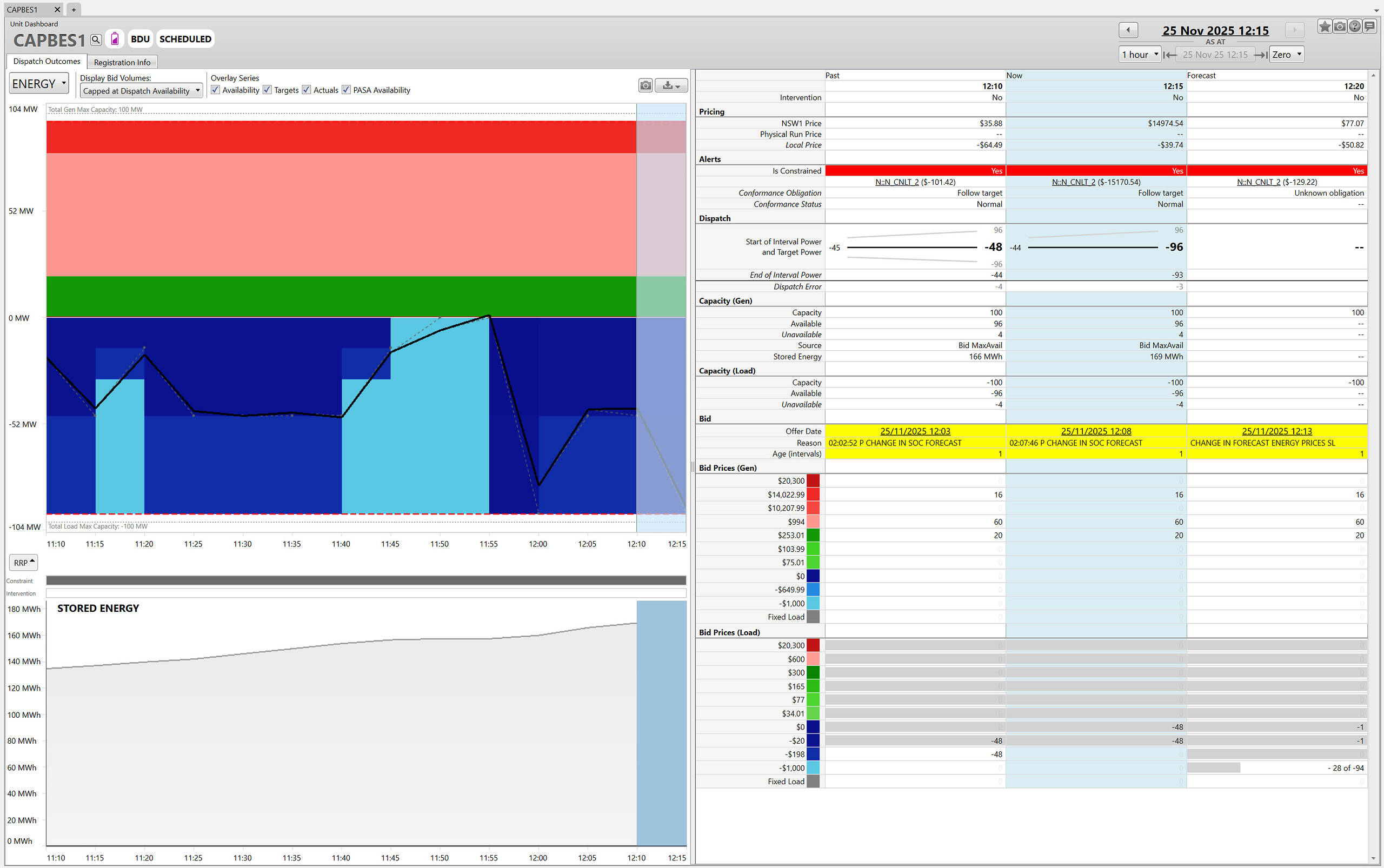The image size is (1384, 868).
Task: Click the magnifier icon beside CAPBES1
Action: tap(96, 39)
